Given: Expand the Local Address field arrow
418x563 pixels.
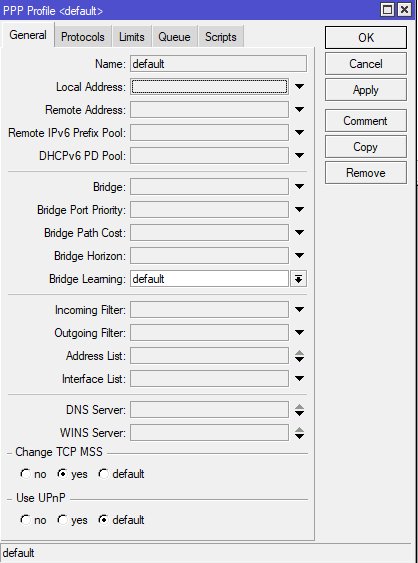Looking at the screenshot, I should tap(299, 87).
